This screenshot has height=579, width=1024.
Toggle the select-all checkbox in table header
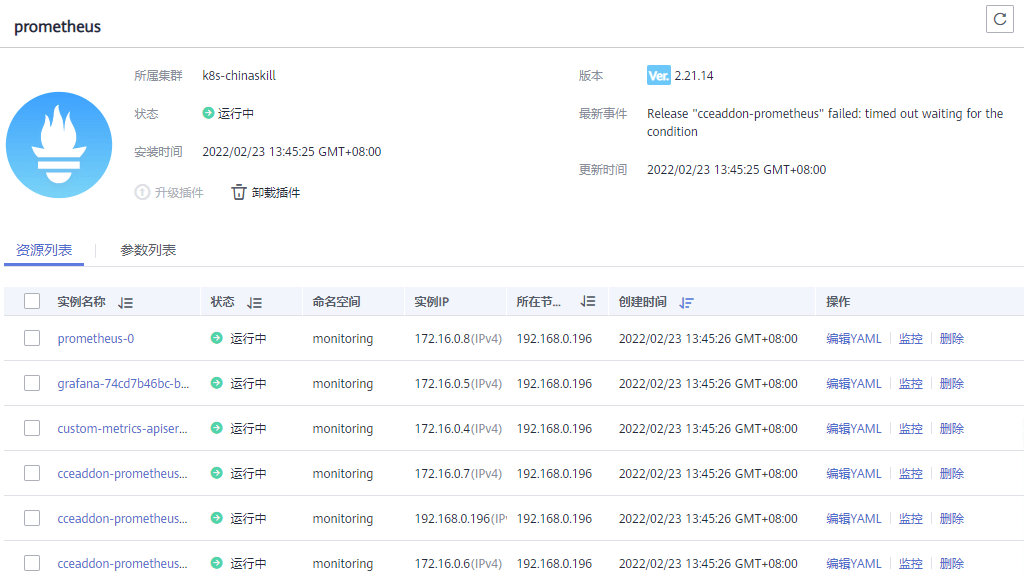pos(32,301)
